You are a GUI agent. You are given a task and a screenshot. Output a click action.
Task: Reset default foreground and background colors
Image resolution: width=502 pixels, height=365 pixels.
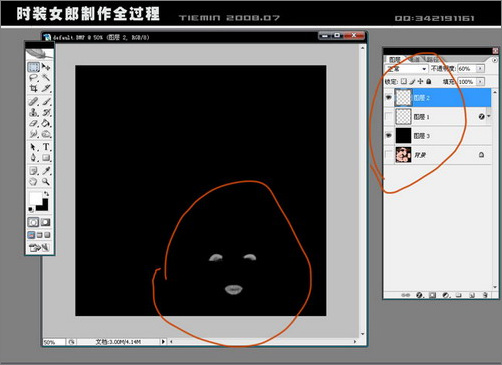(x=31, y=209)
